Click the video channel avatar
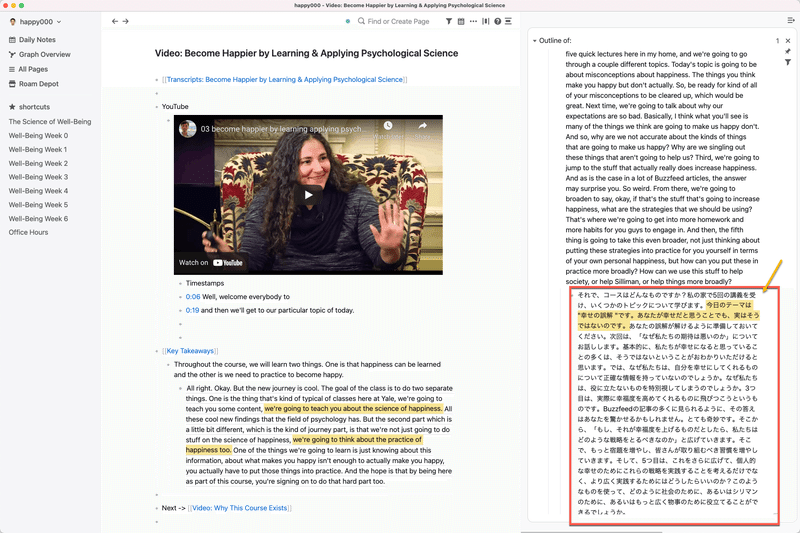This screenshot has width=800, height=533. 187,129
